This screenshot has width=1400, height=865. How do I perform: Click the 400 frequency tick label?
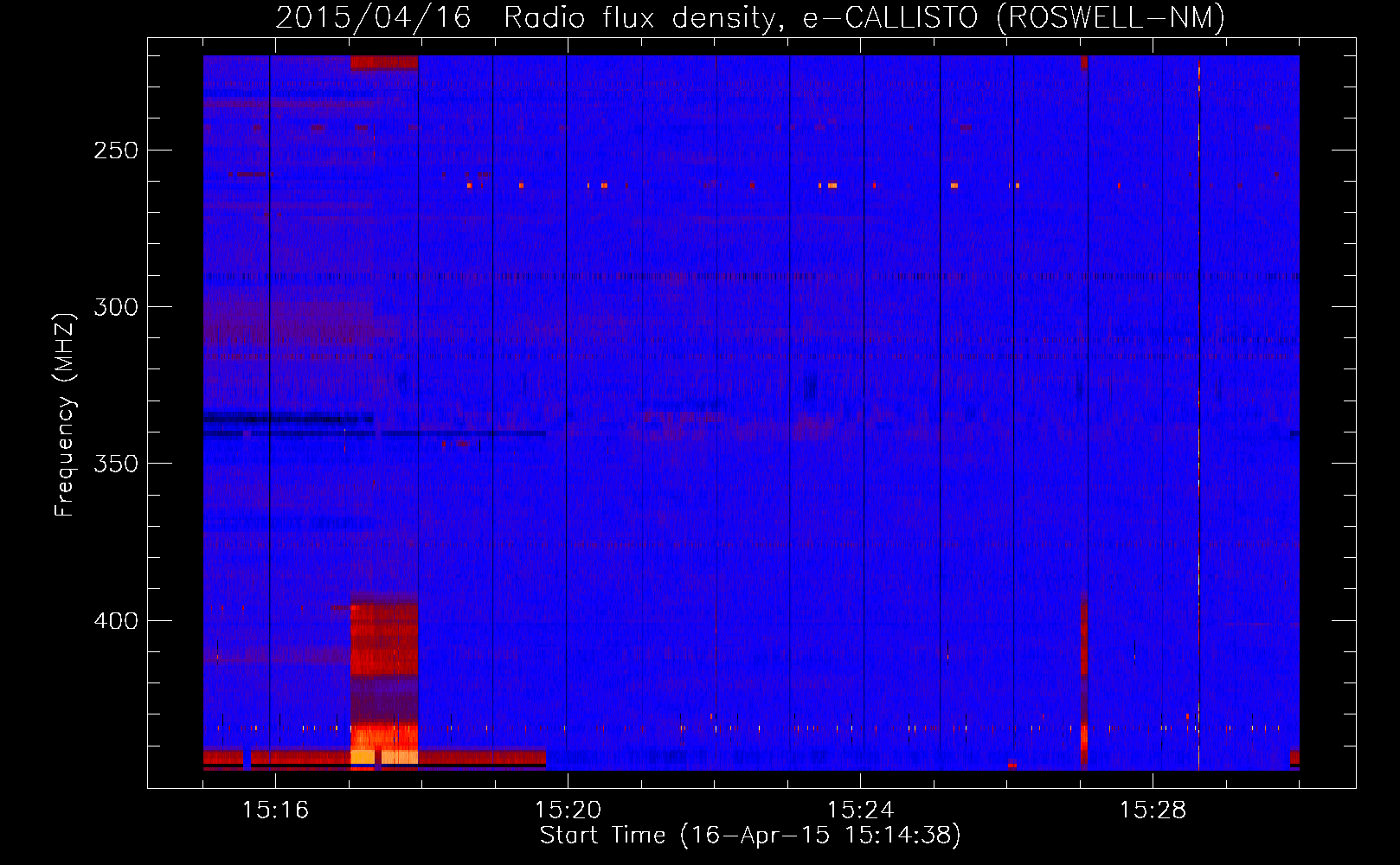[116, 621]
